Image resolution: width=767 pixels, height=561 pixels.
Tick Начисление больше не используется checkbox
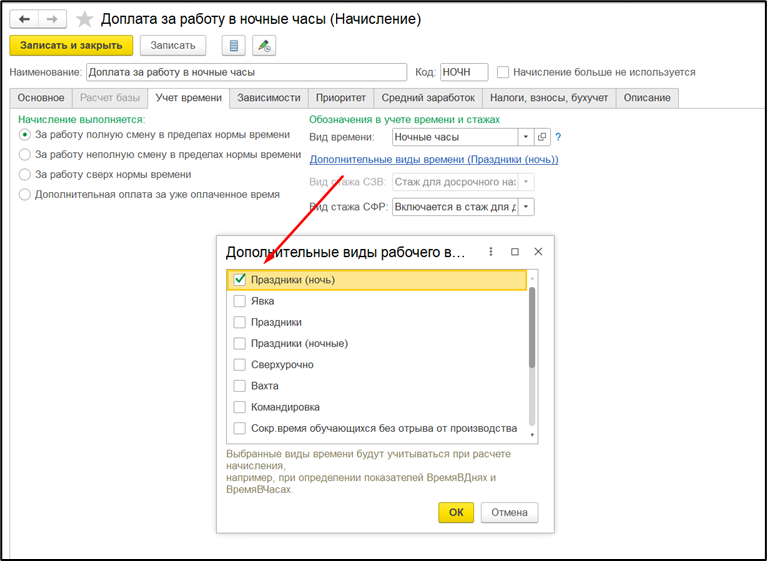pos(504,72)
